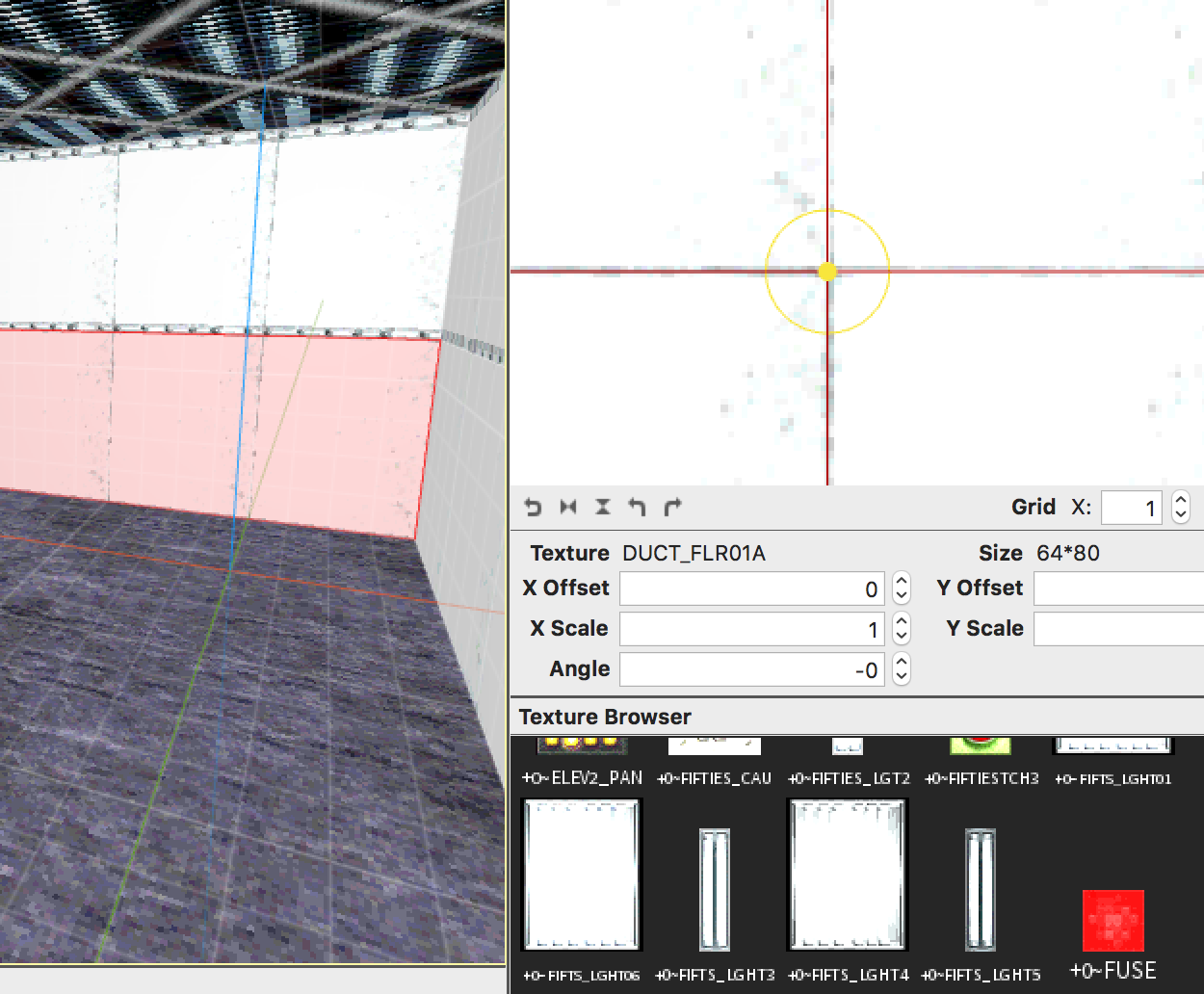Rotate texture 90 degrees clockwise
1204x994 pixels.
pyautogui.click(x=673, y=507)
